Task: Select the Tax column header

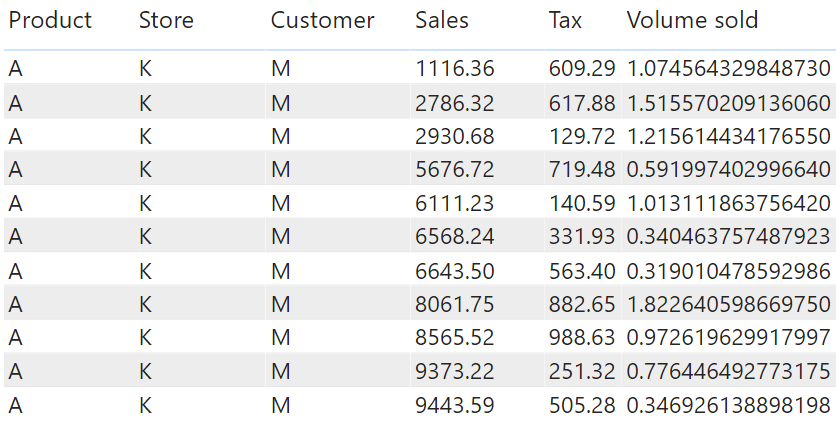Action: [x=566, y=20]
